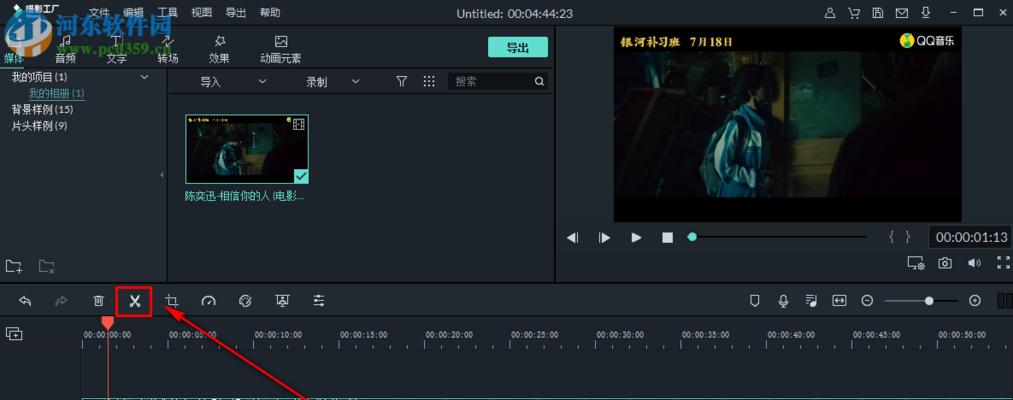The height and width of the screenshot is (400, 1013).
Task: Open preview quality display settings
Action: pyautogui.click(x=915, y=263)
